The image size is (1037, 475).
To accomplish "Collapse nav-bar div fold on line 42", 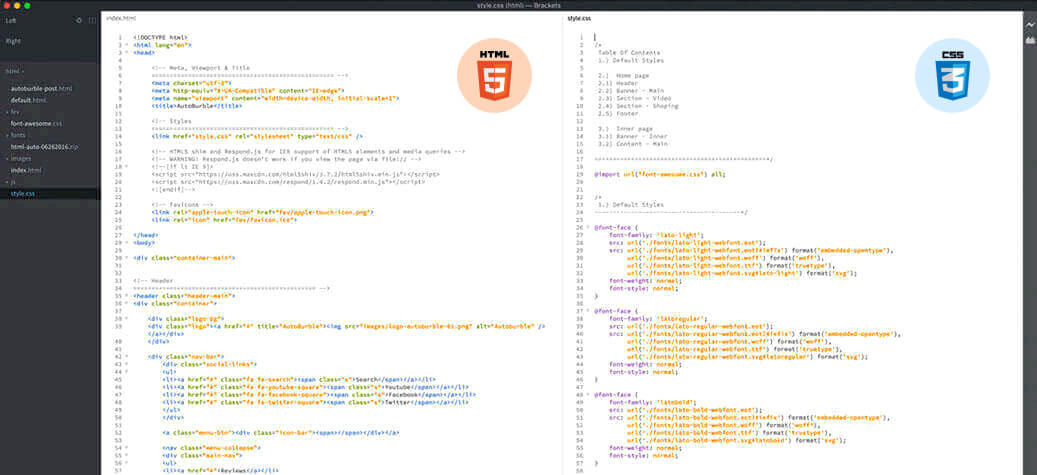I will coord(127,357).
